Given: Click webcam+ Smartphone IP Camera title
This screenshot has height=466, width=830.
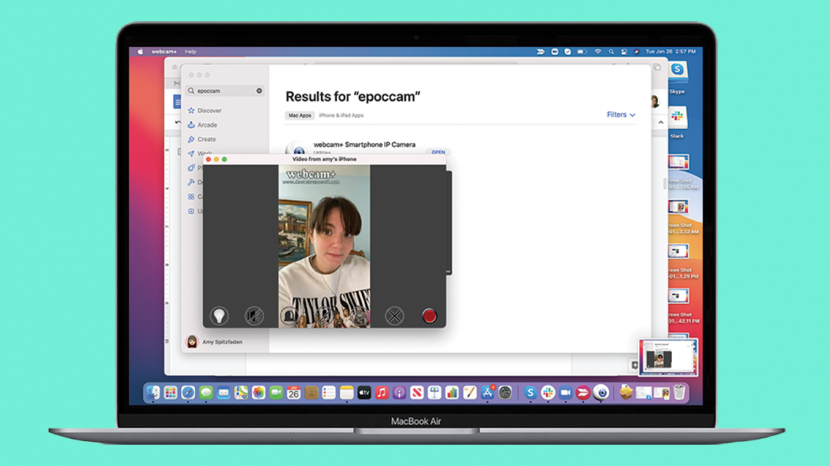Looking at the screenshot, I should [x=364, y=144].
